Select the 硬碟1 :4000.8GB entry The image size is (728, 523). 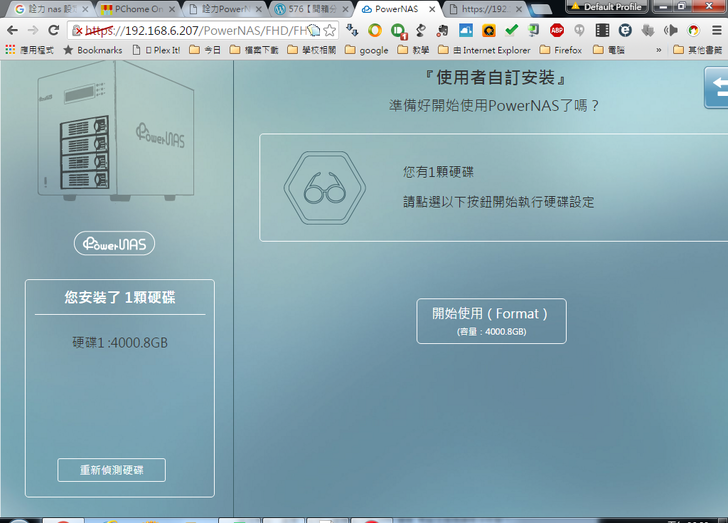120,343
